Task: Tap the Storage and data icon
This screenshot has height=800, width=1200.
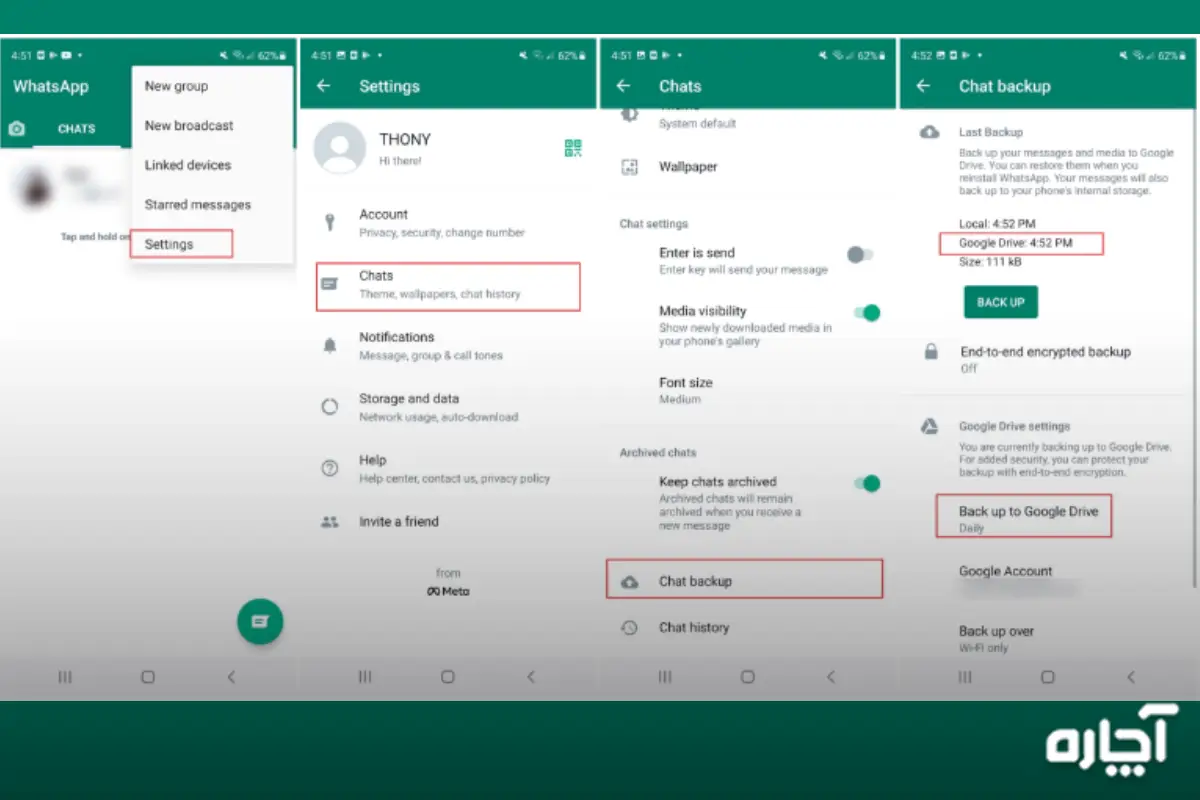Action: click(328, 406)
